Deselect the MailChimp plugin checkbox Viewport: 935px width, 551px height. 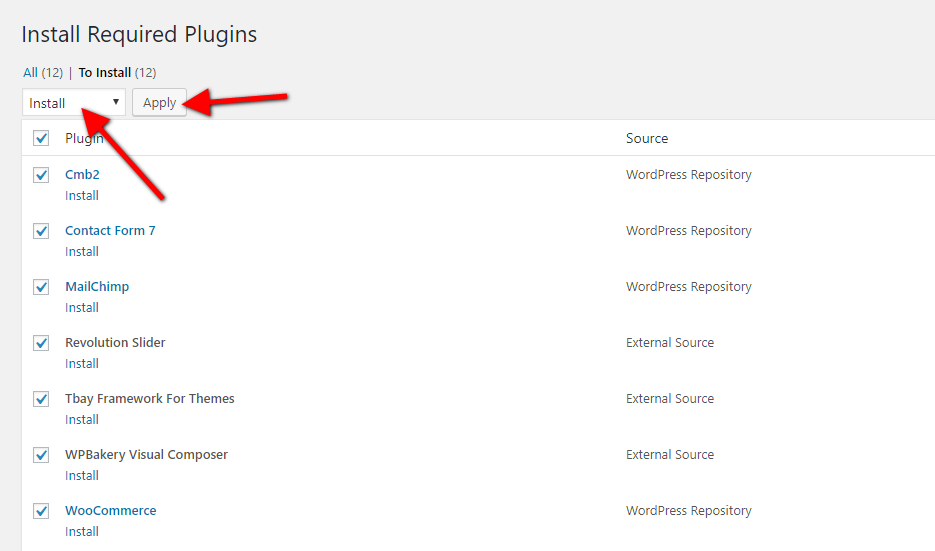41,287
